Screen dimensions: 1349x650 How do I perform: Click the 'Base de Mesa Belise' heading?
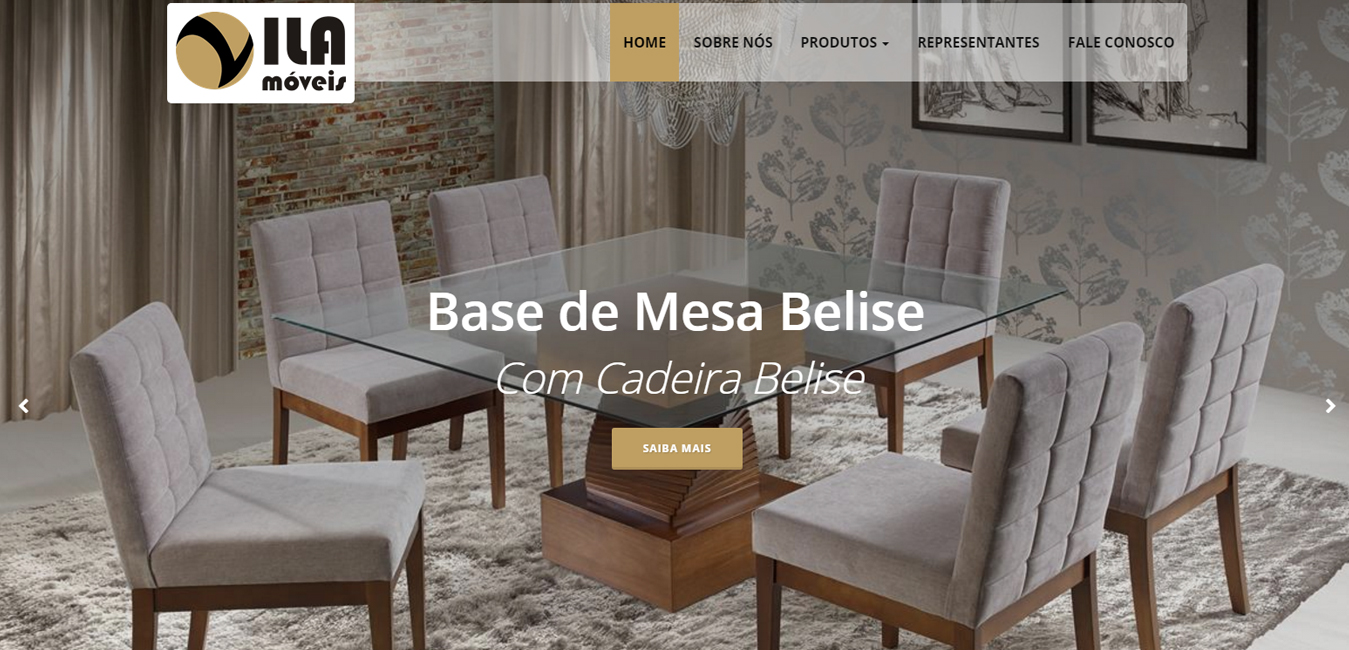(675, 311)
